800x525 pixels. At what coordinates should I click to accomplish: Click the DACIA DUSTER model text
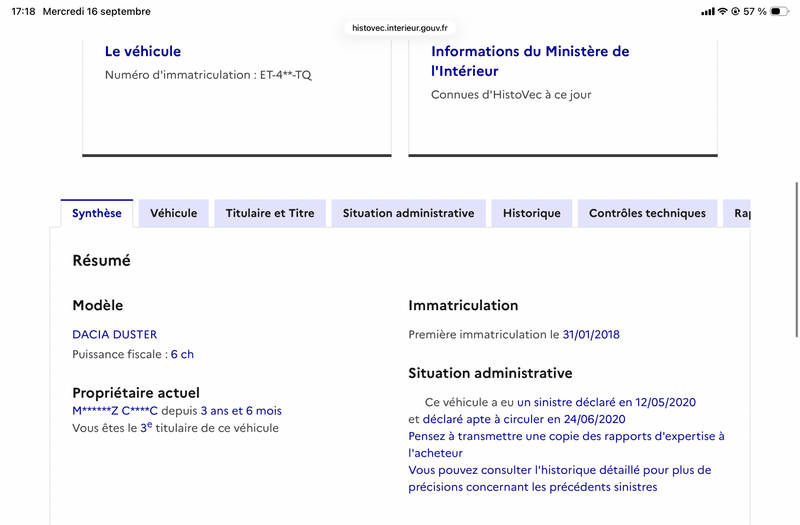coord(115,335)
